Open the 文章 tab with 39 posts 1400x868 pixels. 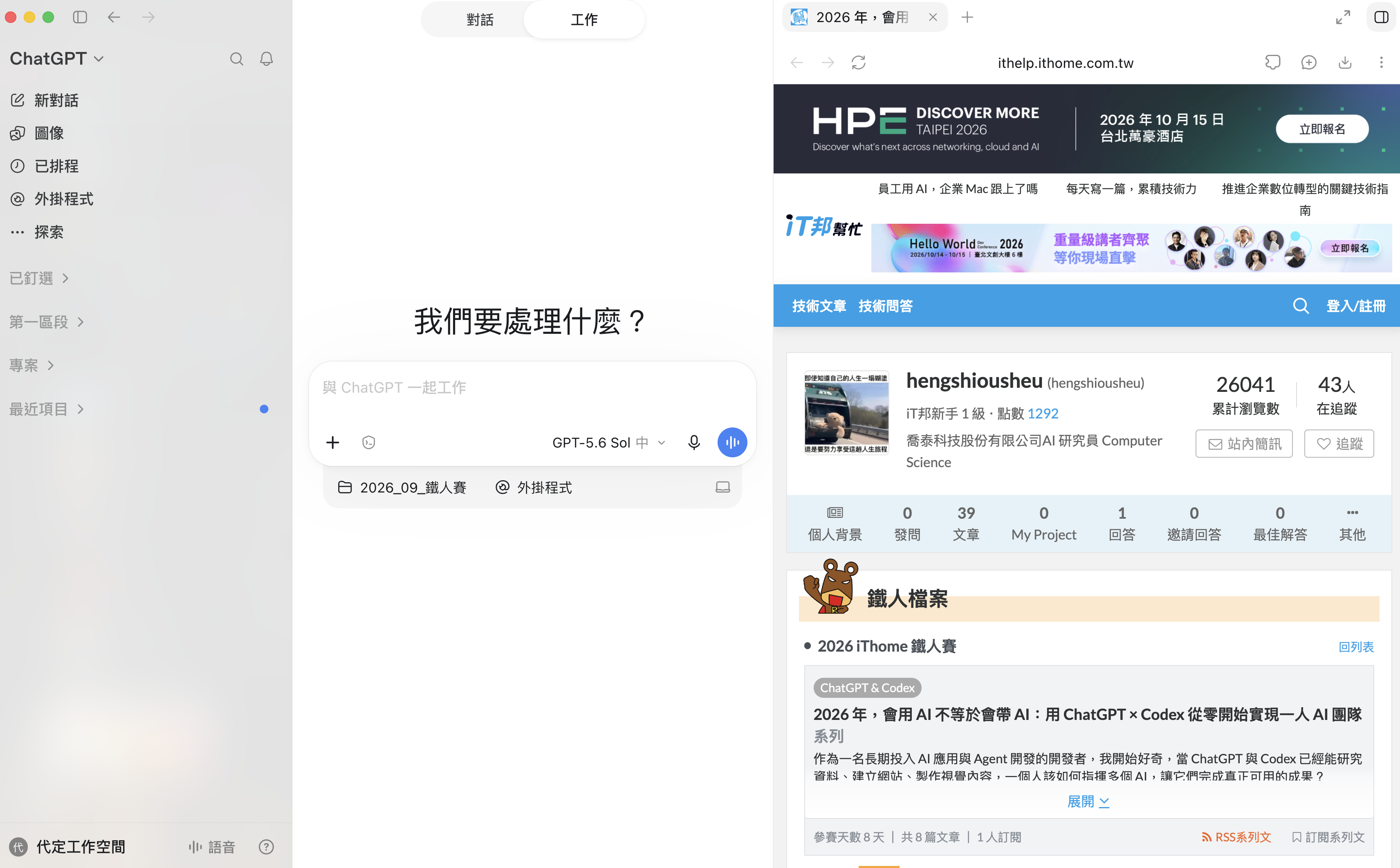966,524
